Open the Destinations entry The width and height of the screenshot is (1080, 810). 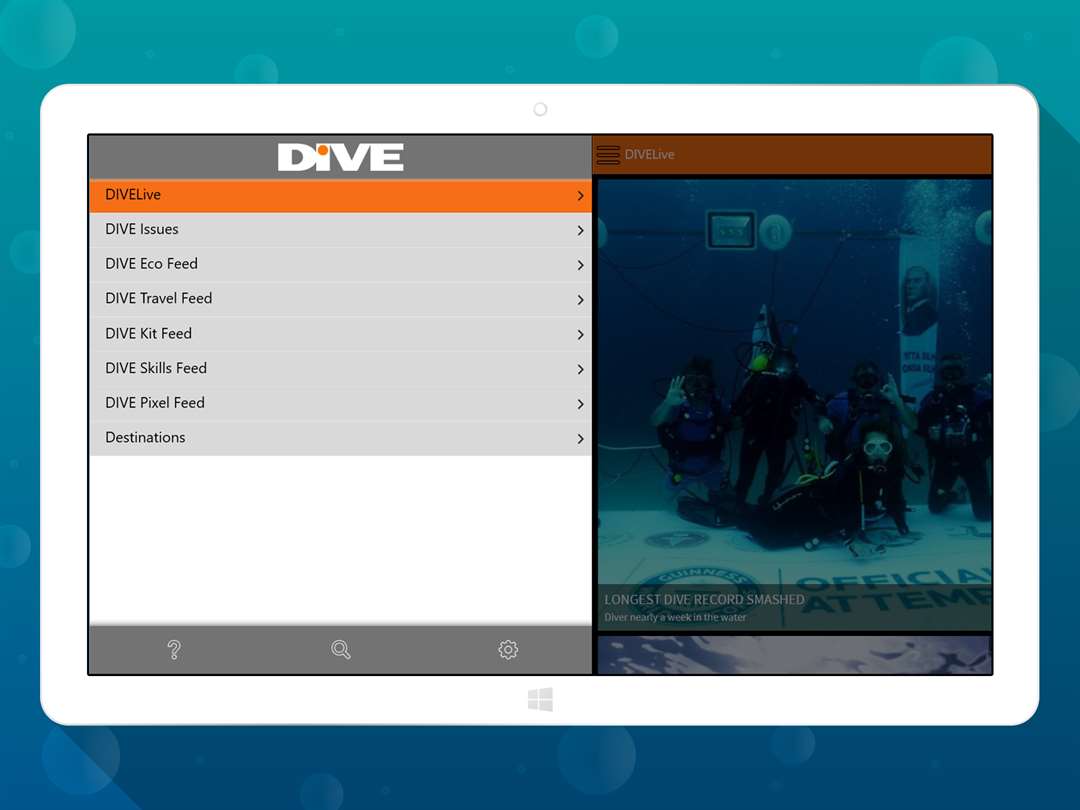340,438
